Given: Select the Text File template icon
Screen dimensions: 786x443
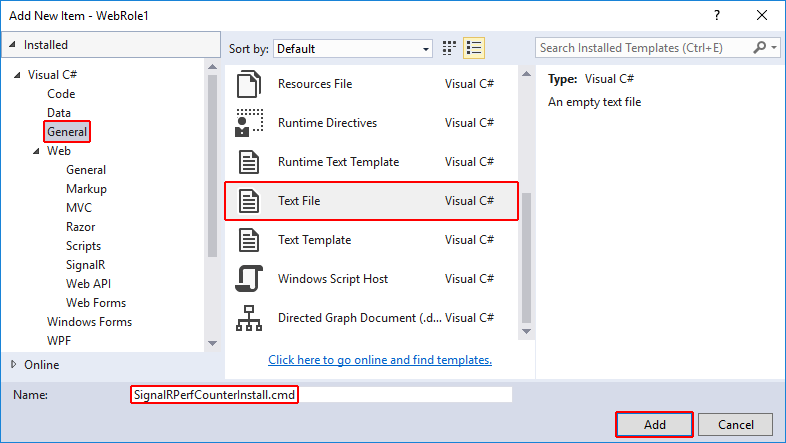Looking at the screenshot, I should click(x=247, y=201).
